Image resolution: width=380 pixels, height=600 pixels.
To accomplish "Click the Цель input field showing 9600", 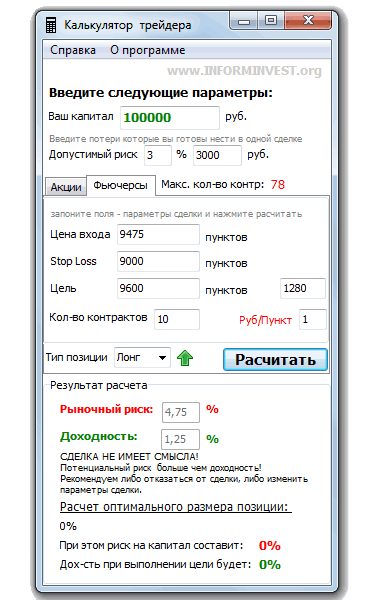I will 158,288.
